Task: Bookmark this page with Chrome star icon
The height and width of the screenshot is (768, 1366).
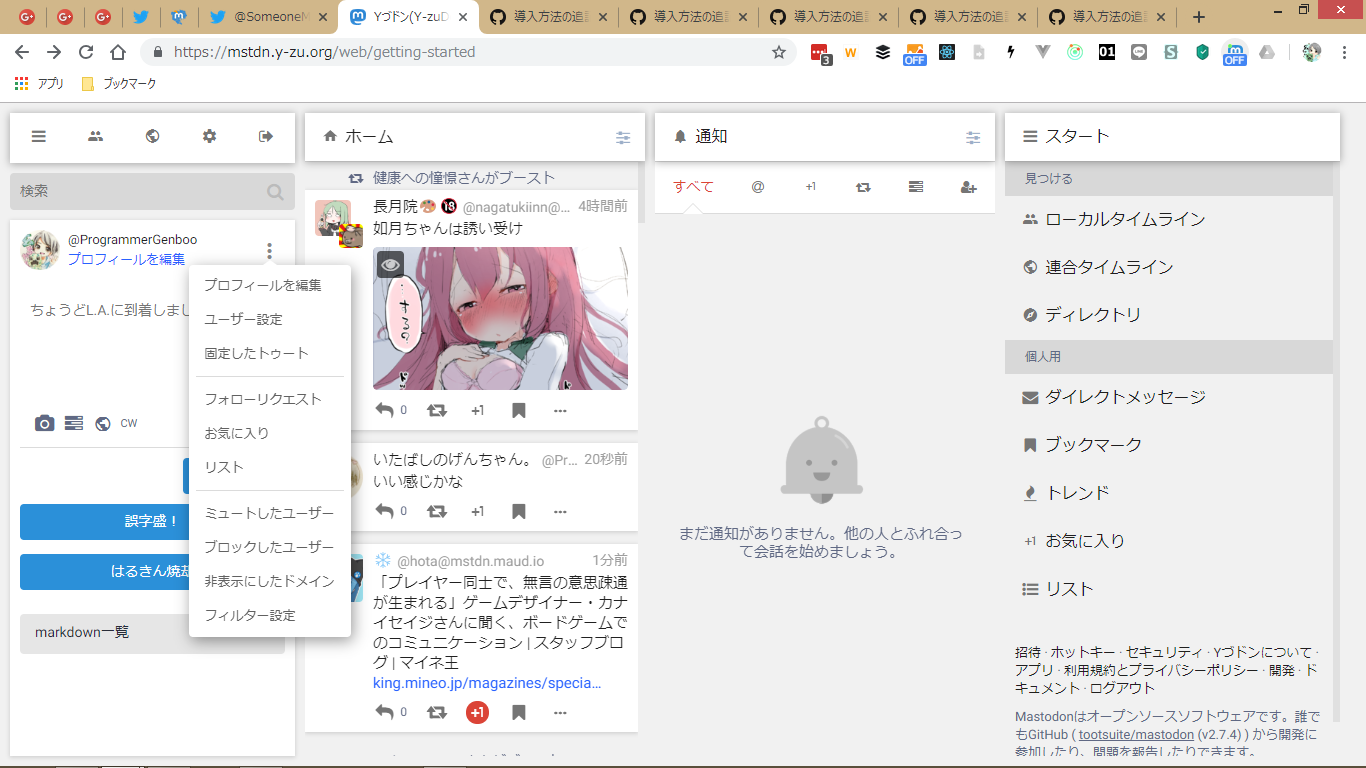Action: click(779, 52)
